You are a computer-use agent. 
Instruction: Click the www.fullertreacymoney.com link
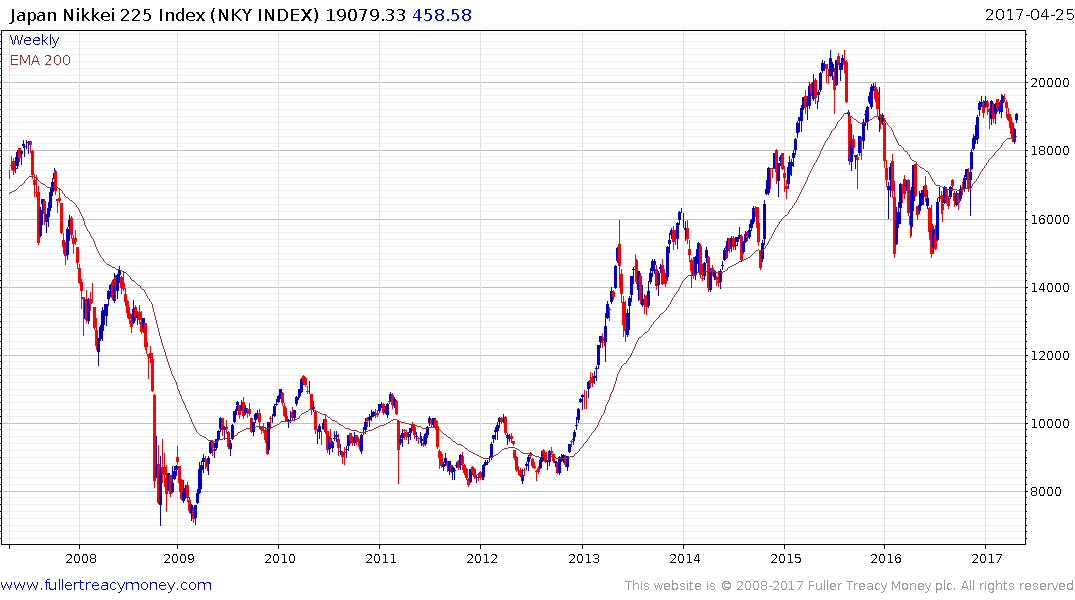(106, 585)
